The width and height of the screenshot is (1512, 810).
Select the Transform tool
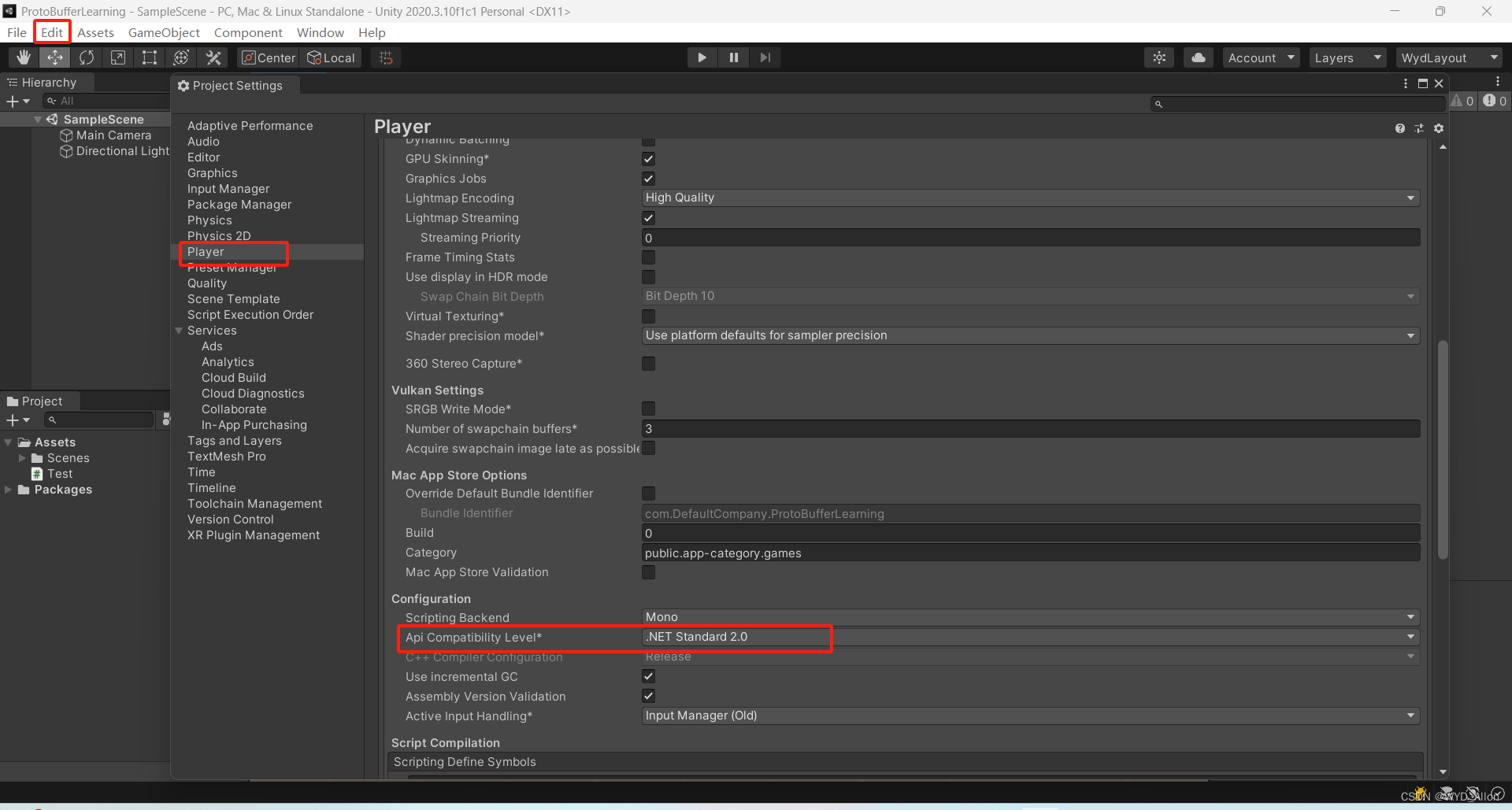click(181, 57)
